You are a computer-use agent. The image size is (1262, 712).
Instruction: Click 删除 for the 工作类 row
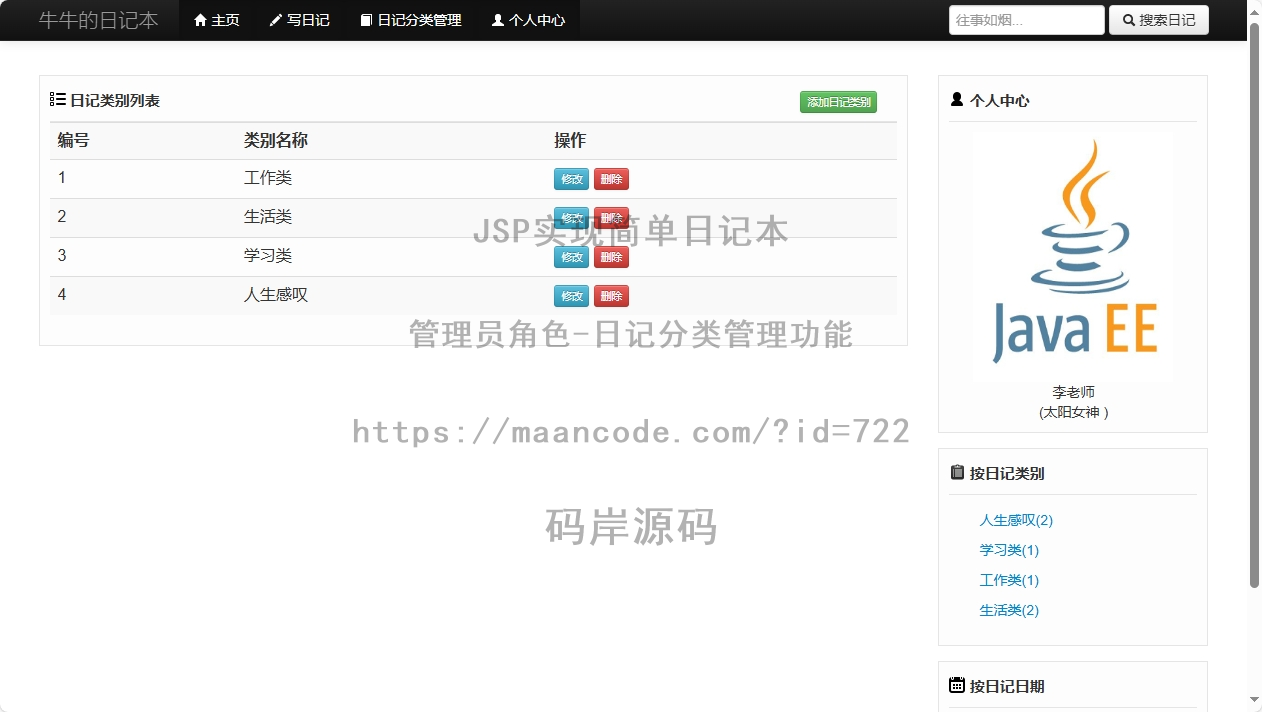[x=611, y=179]
